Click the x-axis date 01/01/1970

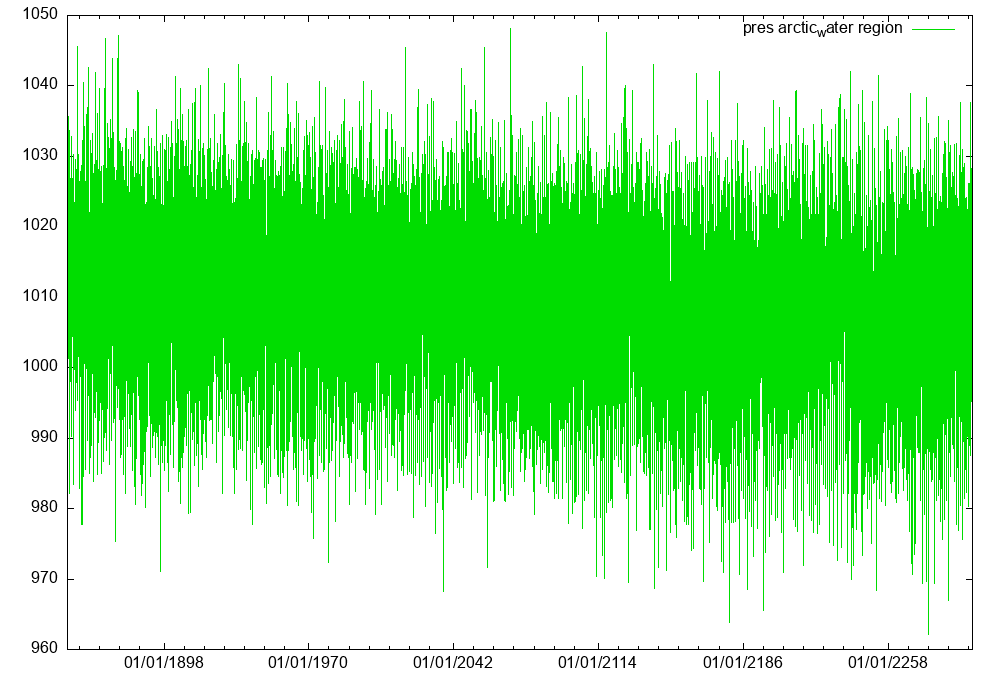[308, 663]
